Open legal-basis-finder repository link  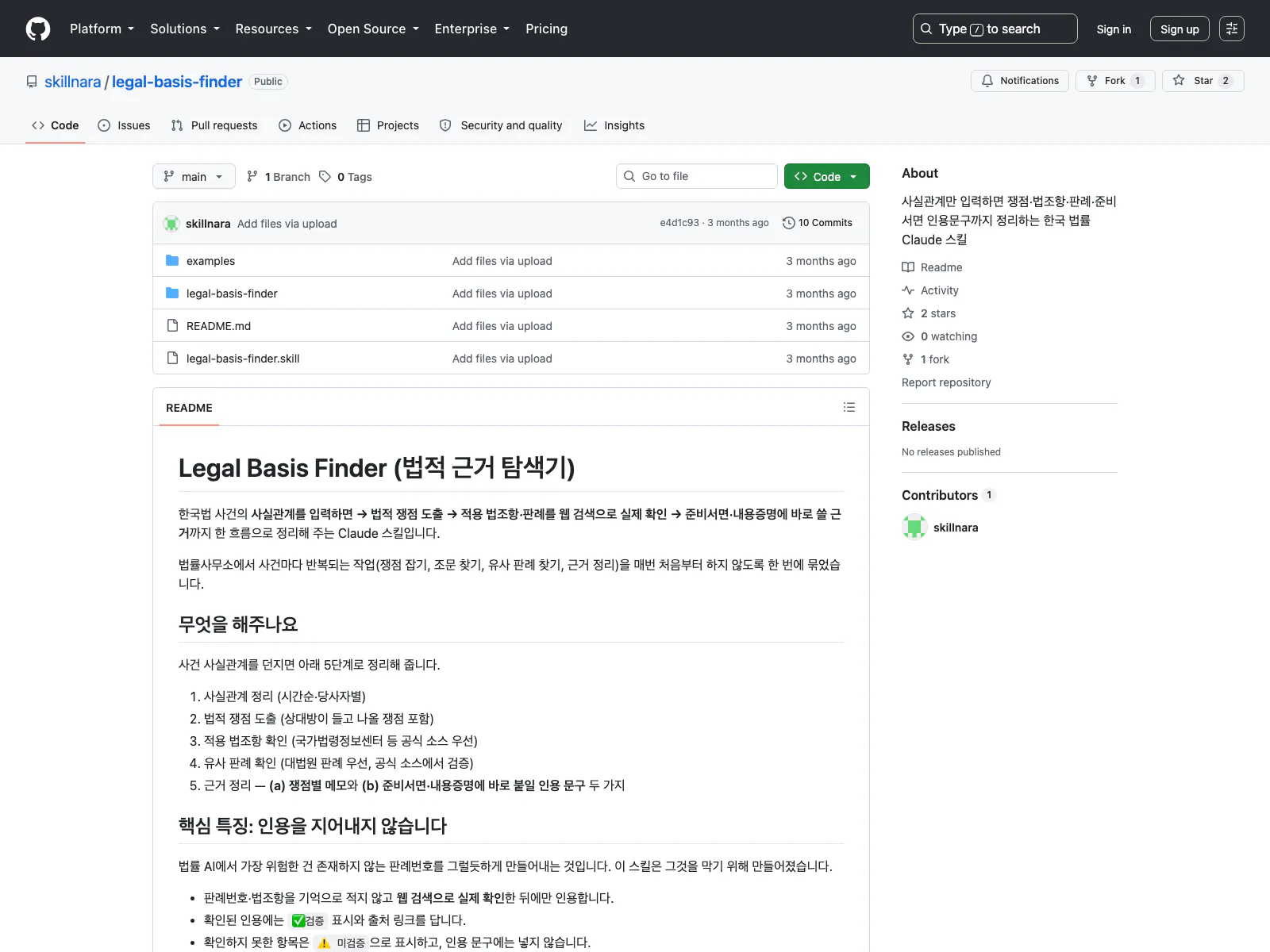pos(176,82)
